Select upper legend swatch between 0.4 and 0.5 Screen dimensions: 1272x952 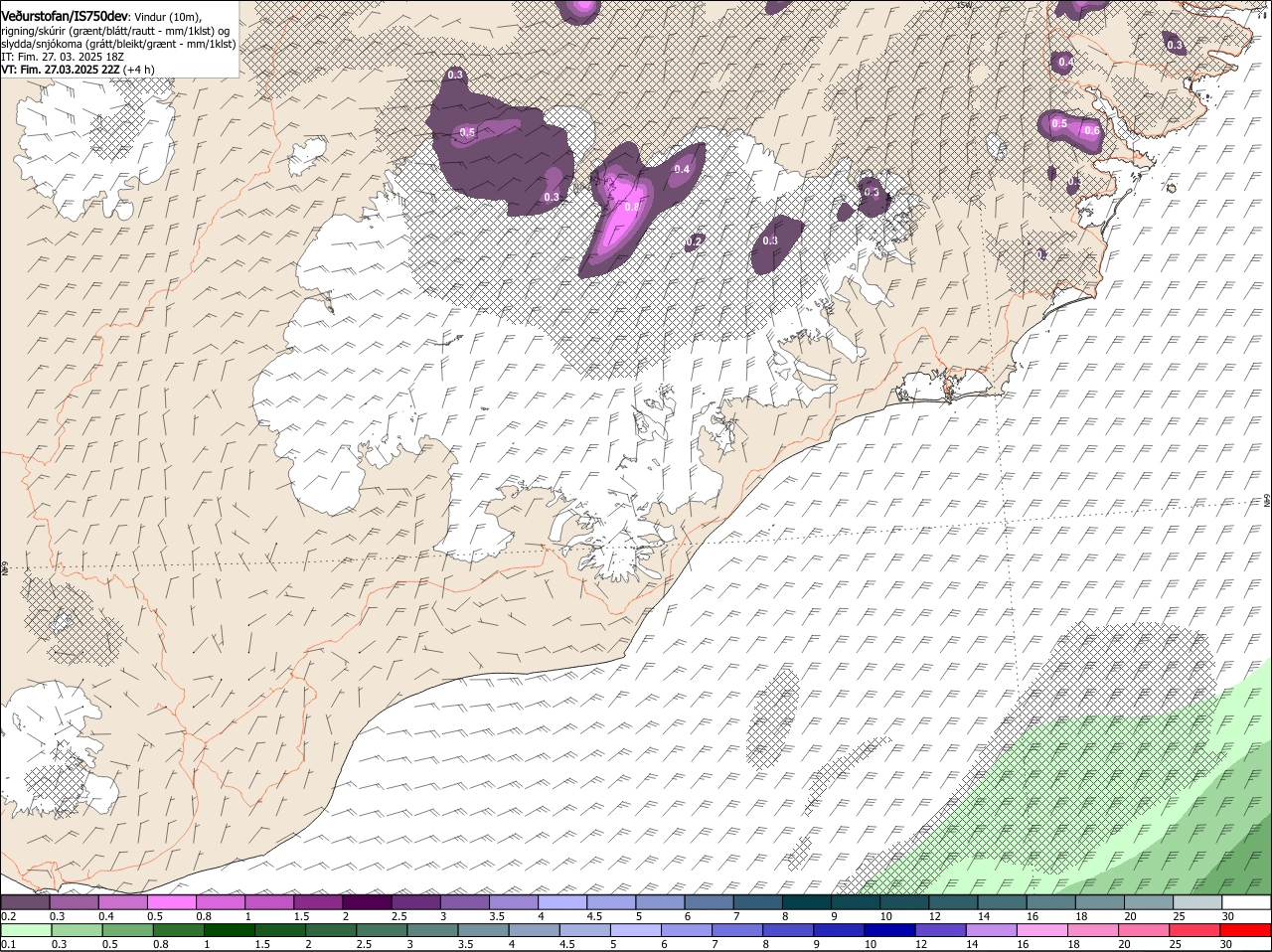123,902
